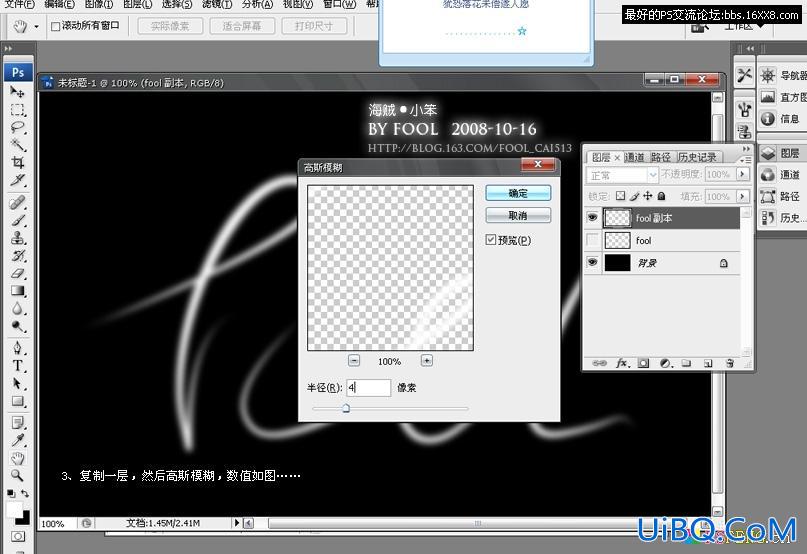Select the Healing Brush tool
Image resolution: width=807 pixels, height=554 pixels.
tap(17, 202)
